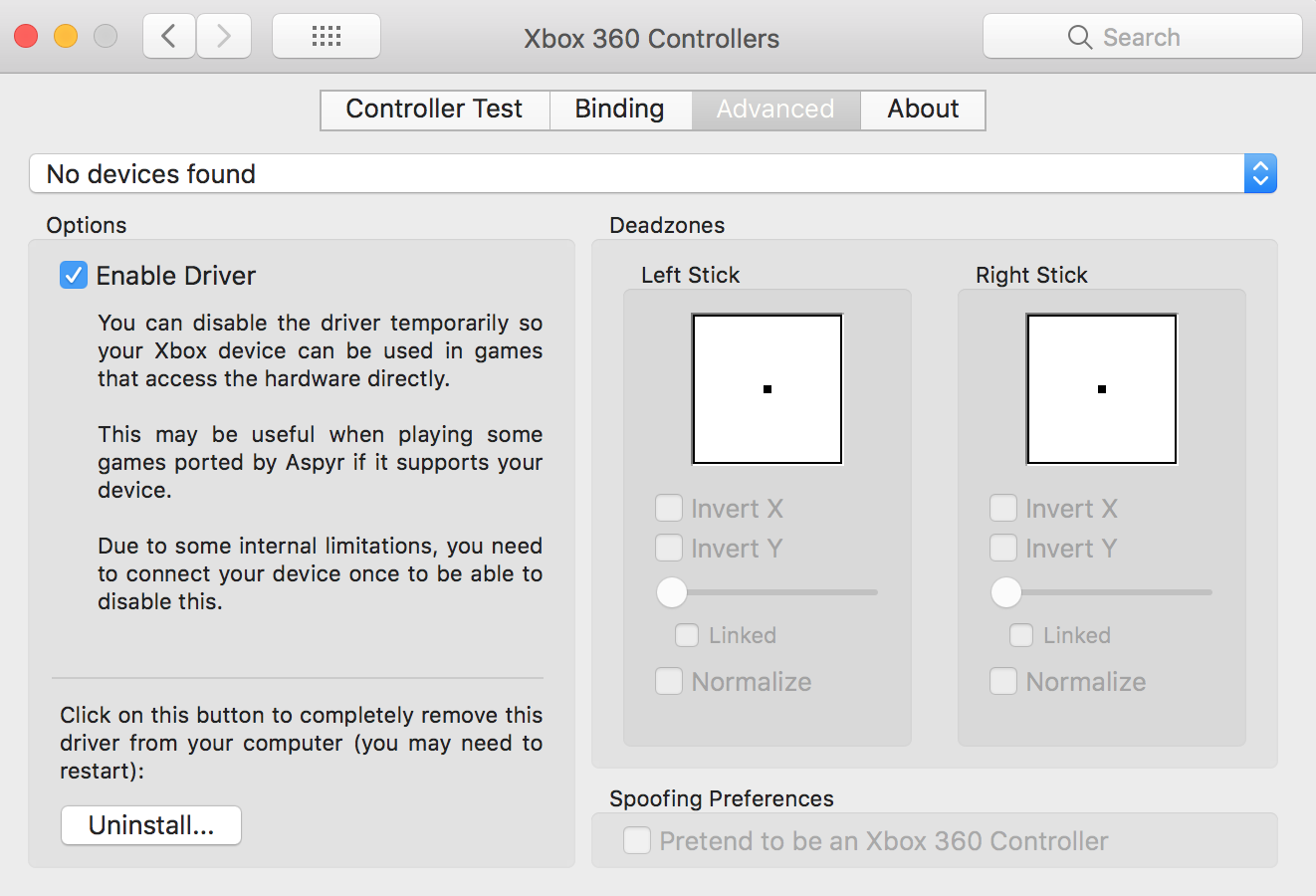Viewport: 1316px width, 896px height.
Task: Open the About tab
Action: (x=922, y=109)
